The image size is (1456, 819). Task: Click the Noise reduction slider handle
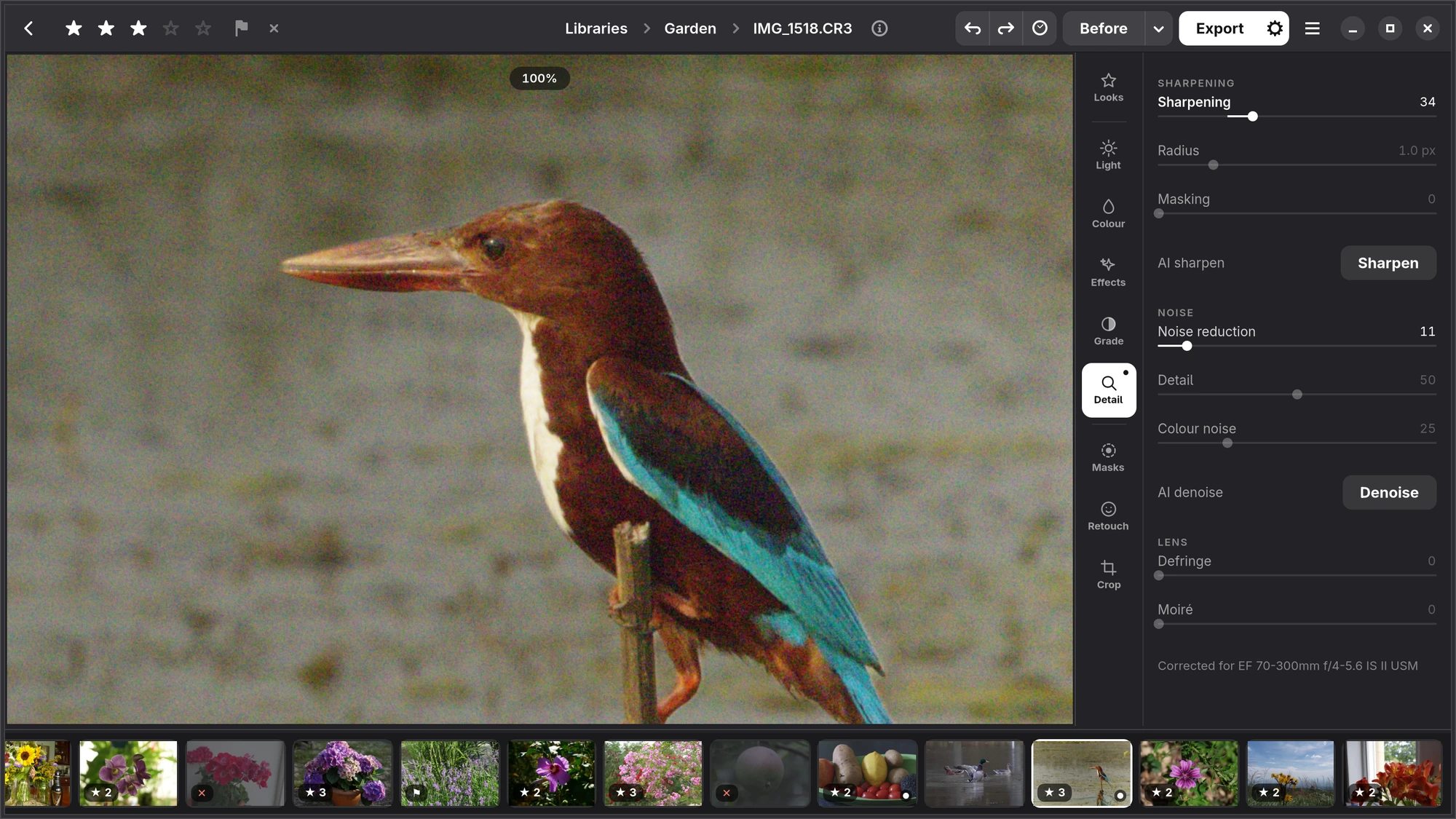(1187, 346)
